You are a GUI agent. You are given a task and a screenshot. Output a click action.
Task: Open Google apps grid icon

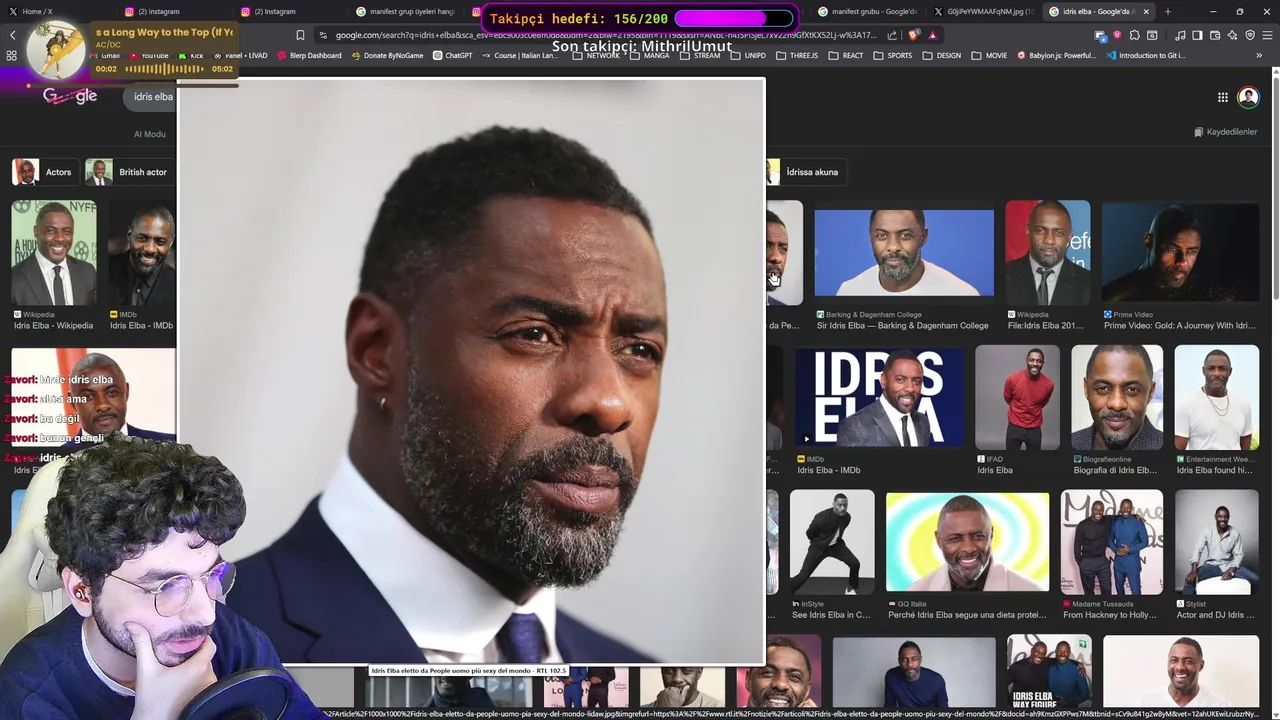coord(1222,97)
